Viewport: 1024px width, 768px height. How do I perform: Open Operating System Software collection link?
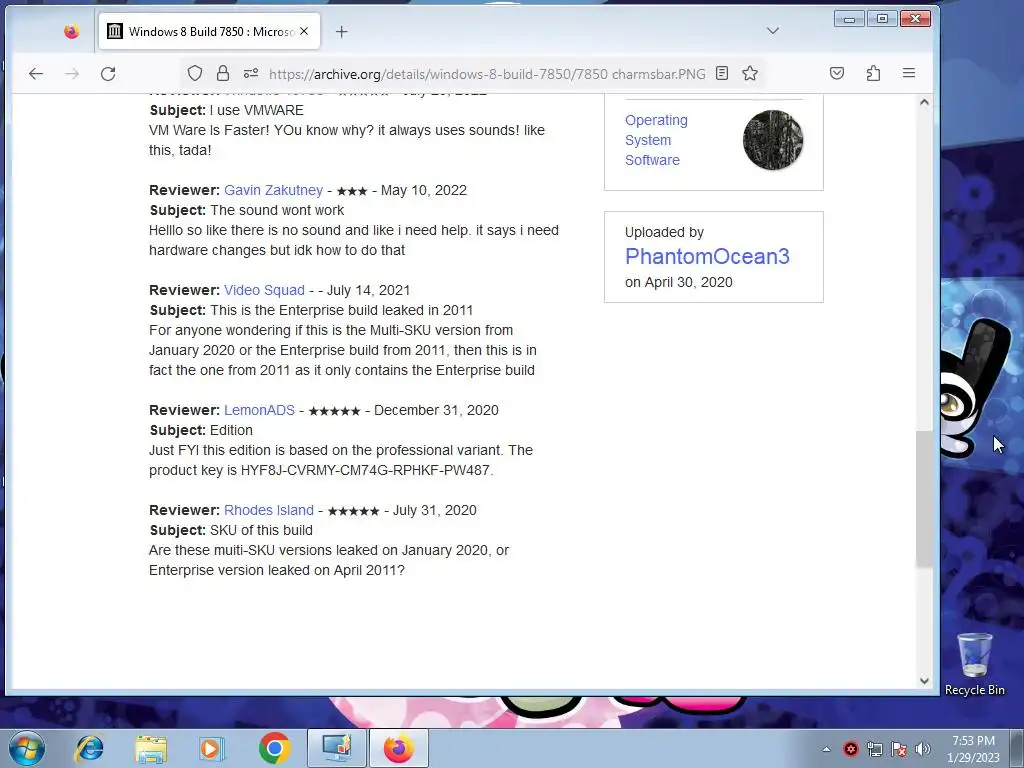coord(656,140)
